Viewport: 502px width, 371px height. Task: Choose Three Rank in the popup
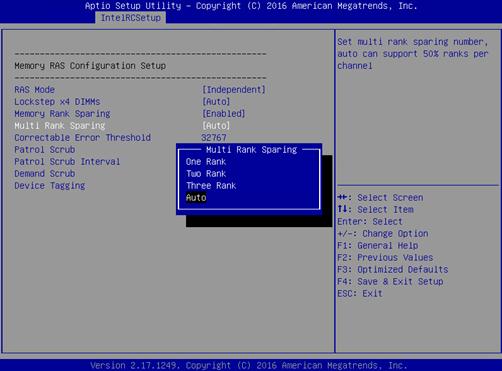tap(211, 186)
